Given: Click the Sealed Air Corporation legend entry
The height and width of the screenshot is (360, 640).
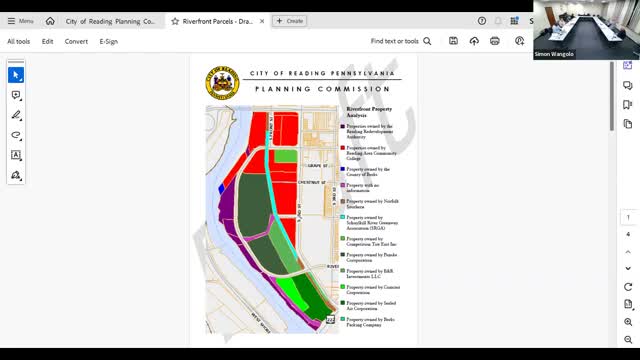Looking at the screenshot, I should [x=369, y=306].
